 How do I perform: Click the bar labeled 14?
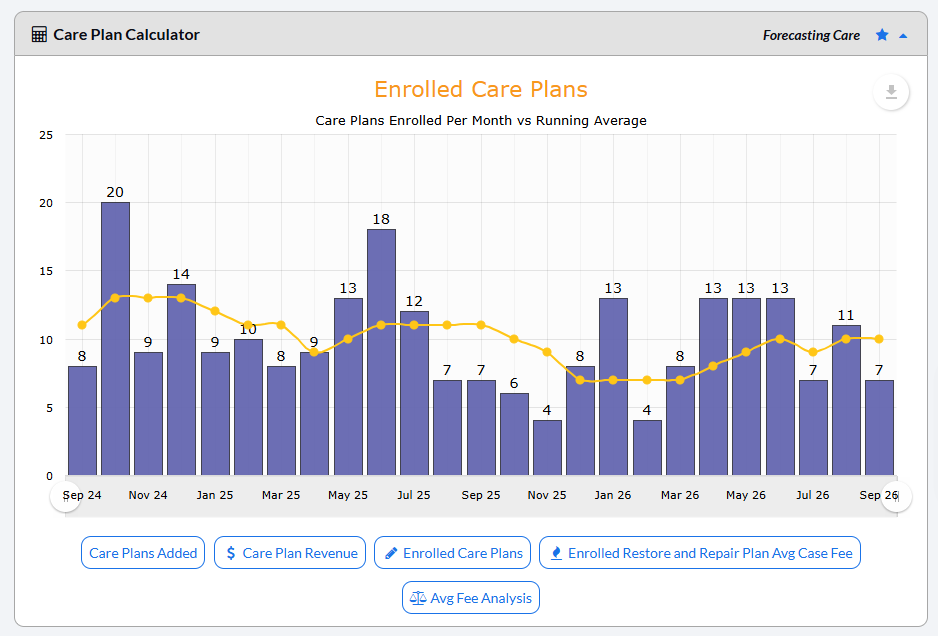181,379
